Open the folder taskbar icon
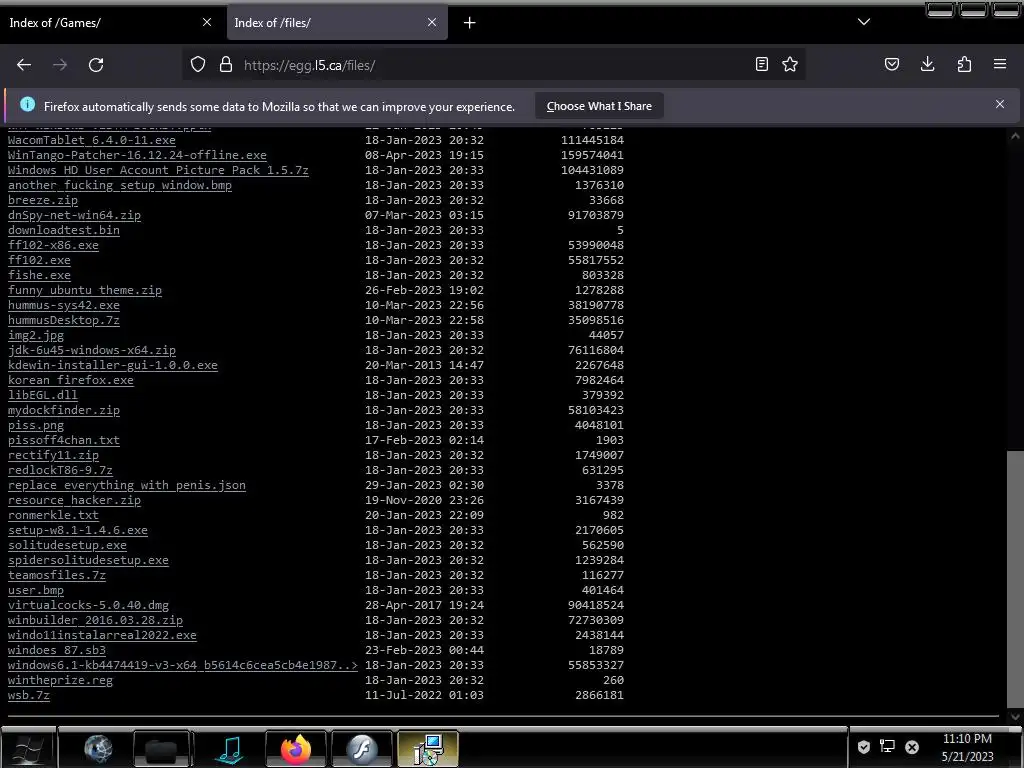 (x=161, y=748)
